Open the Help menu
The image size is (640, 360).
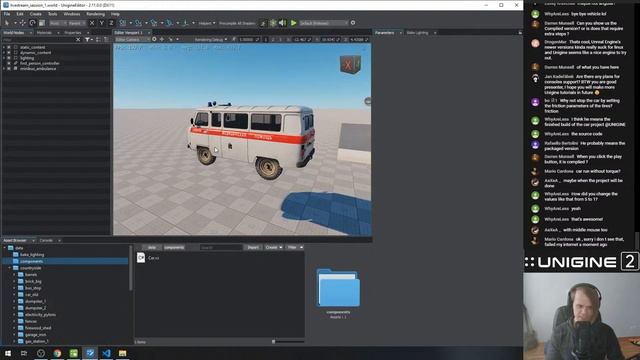[x=116, y=14]
